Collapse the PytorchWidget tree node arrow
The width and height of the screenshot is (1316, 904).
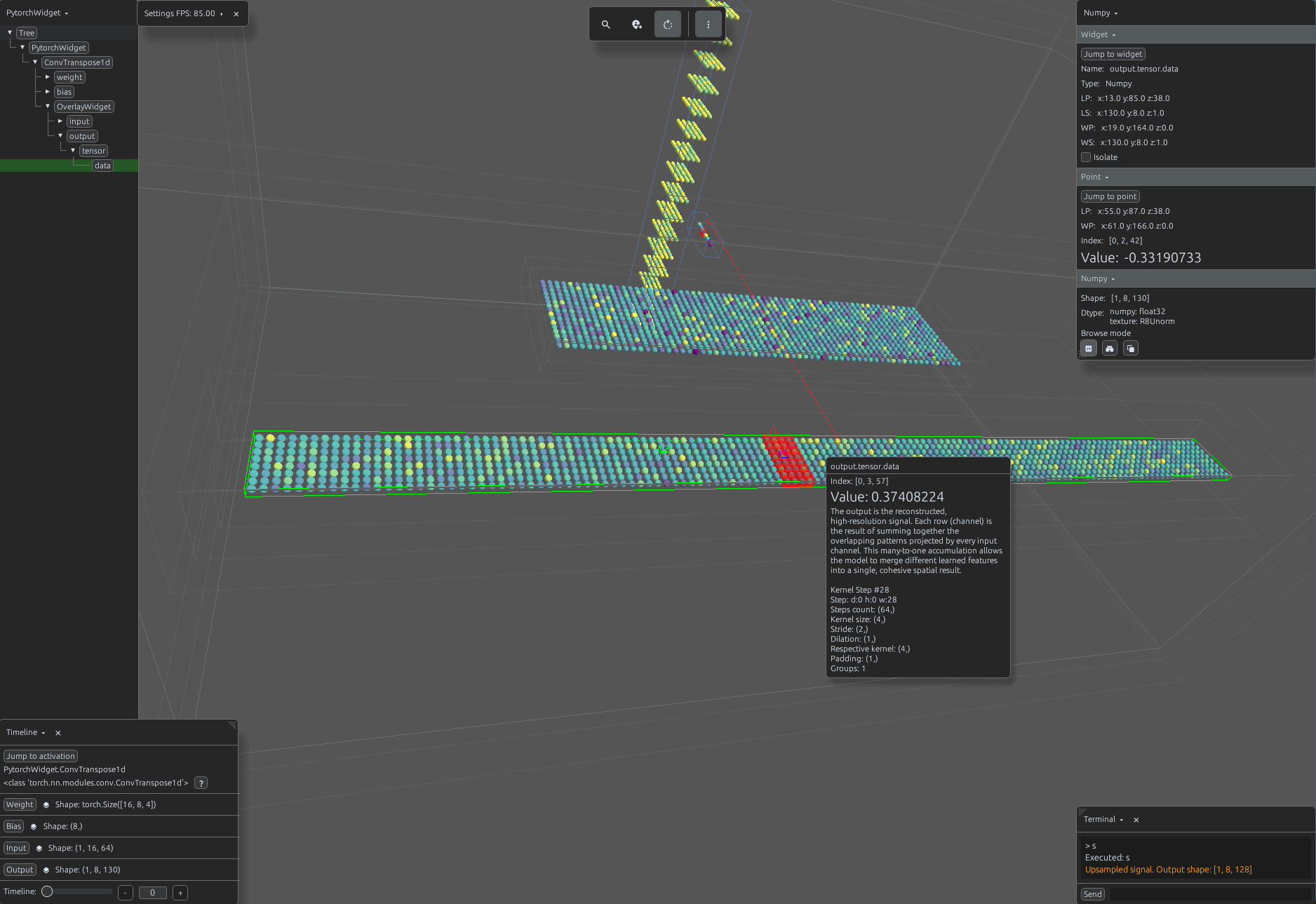click(22, 48)
